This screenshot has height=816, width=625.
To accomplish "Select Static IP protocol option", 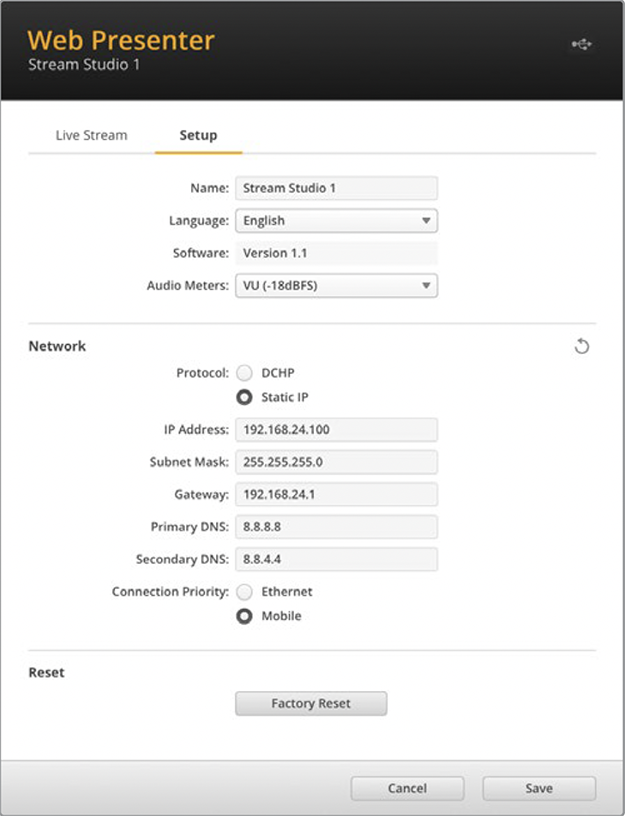I will tap(244, 397).
